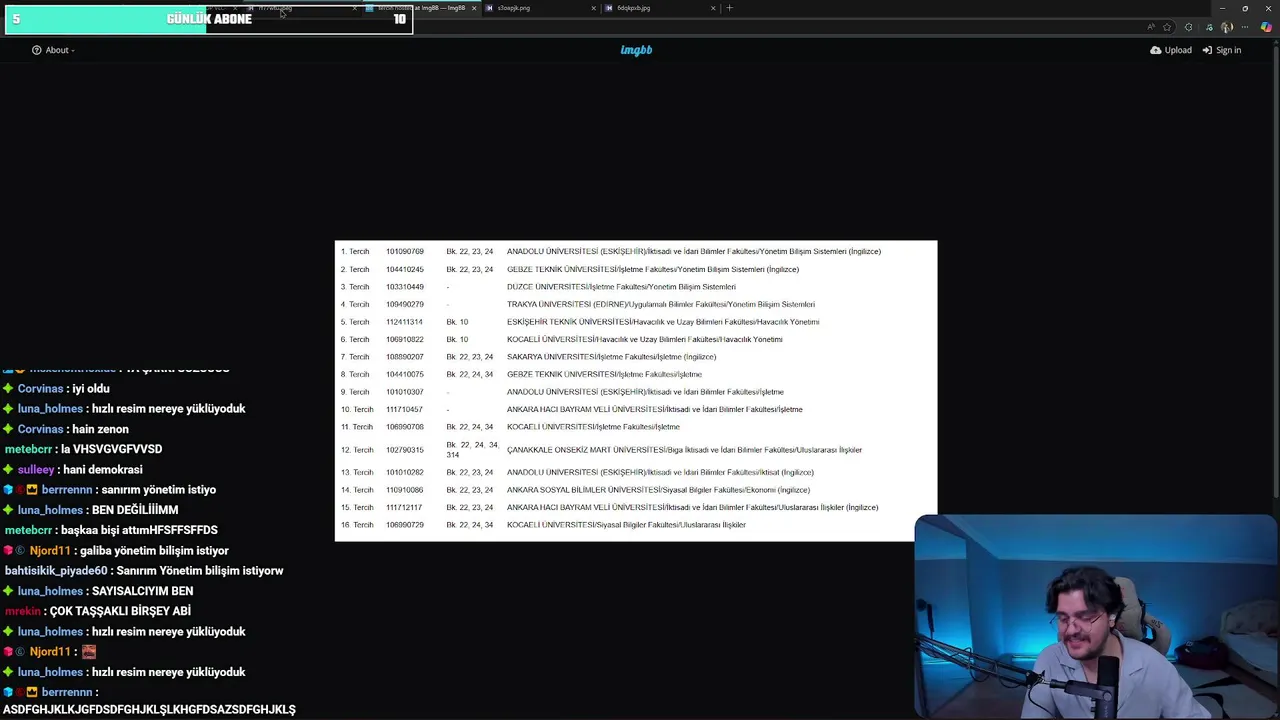
Task: Click the Read aloud icon in address bar
Action: tap(1151, 27)
